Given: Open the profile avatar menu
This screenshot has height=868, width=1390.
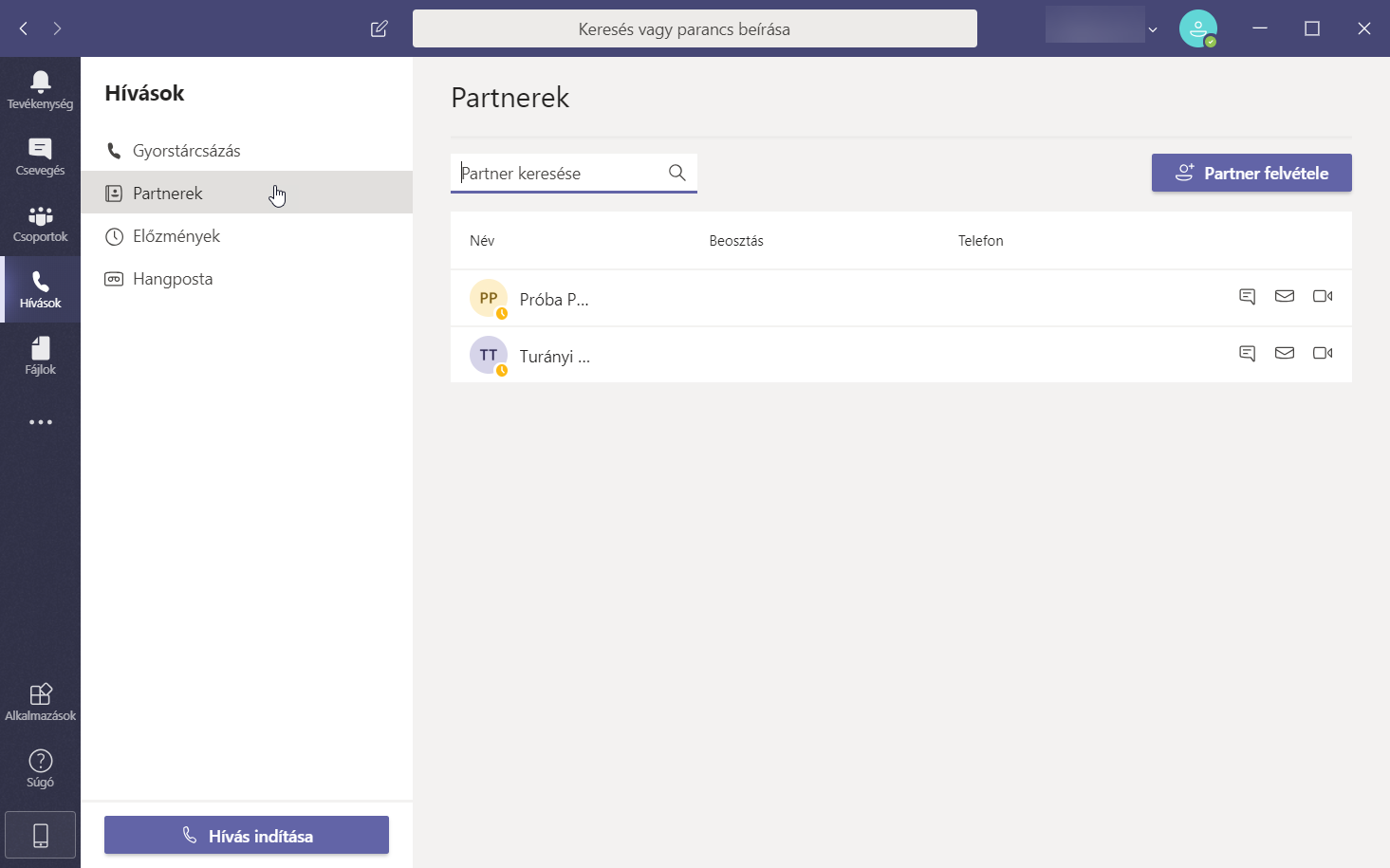Looking at the screenshot, I should [x=1197, y=28].
